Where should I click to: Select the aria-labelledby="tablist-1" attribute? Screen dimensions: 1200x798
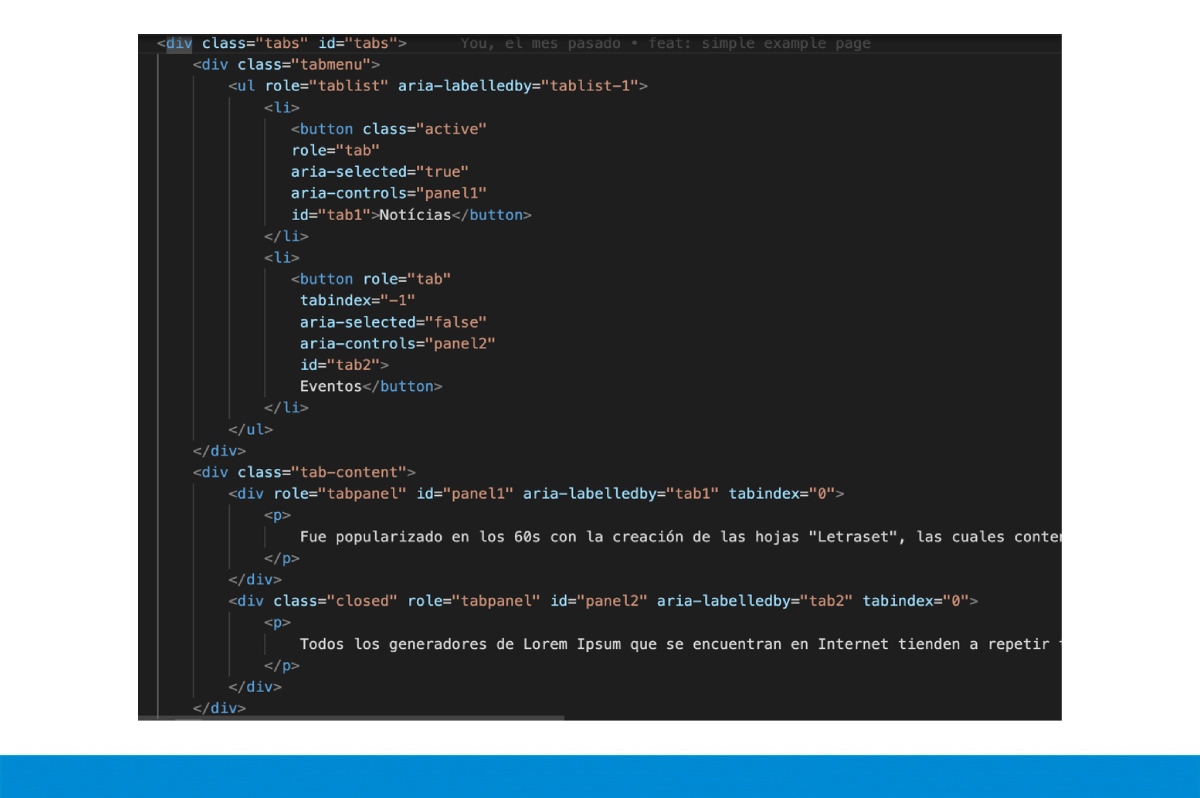click(x=518, y=86)
